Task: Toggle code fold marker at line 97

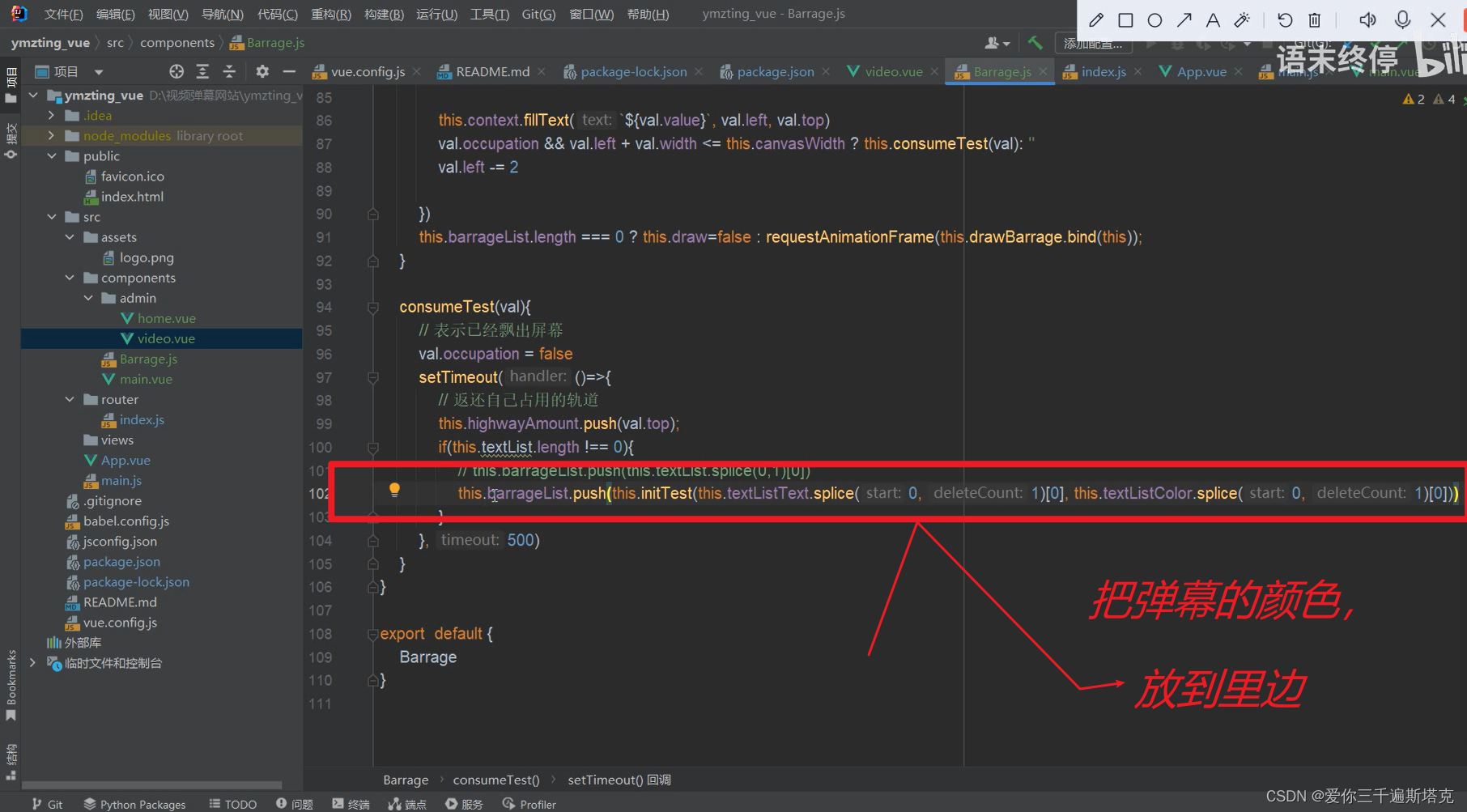Action: tap(373, 377)
